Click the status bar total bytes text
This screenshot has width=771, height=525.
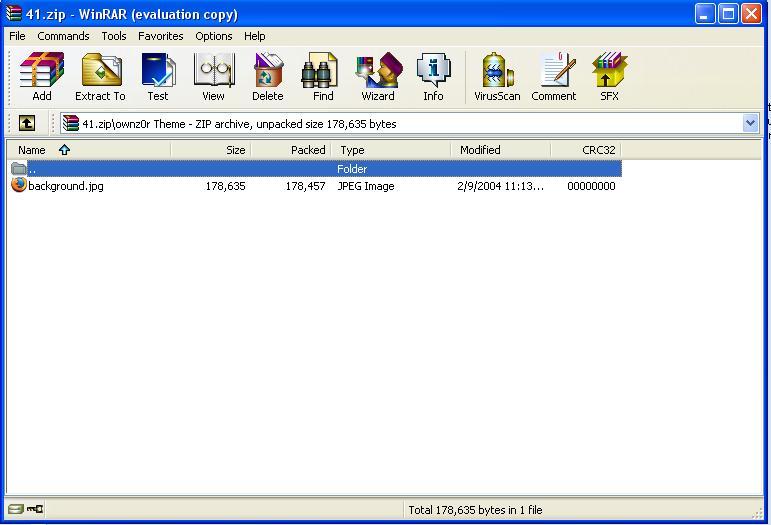(x=475, y=510)
